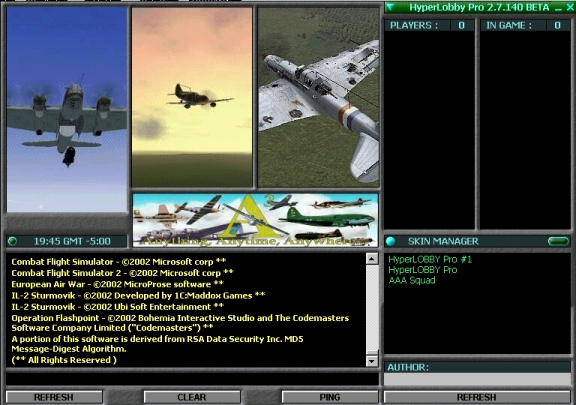576x405 pixels.
Task: Click the Anything Anytime Anywhere banner
Action: pyautogui.click(x=255, y=220)
